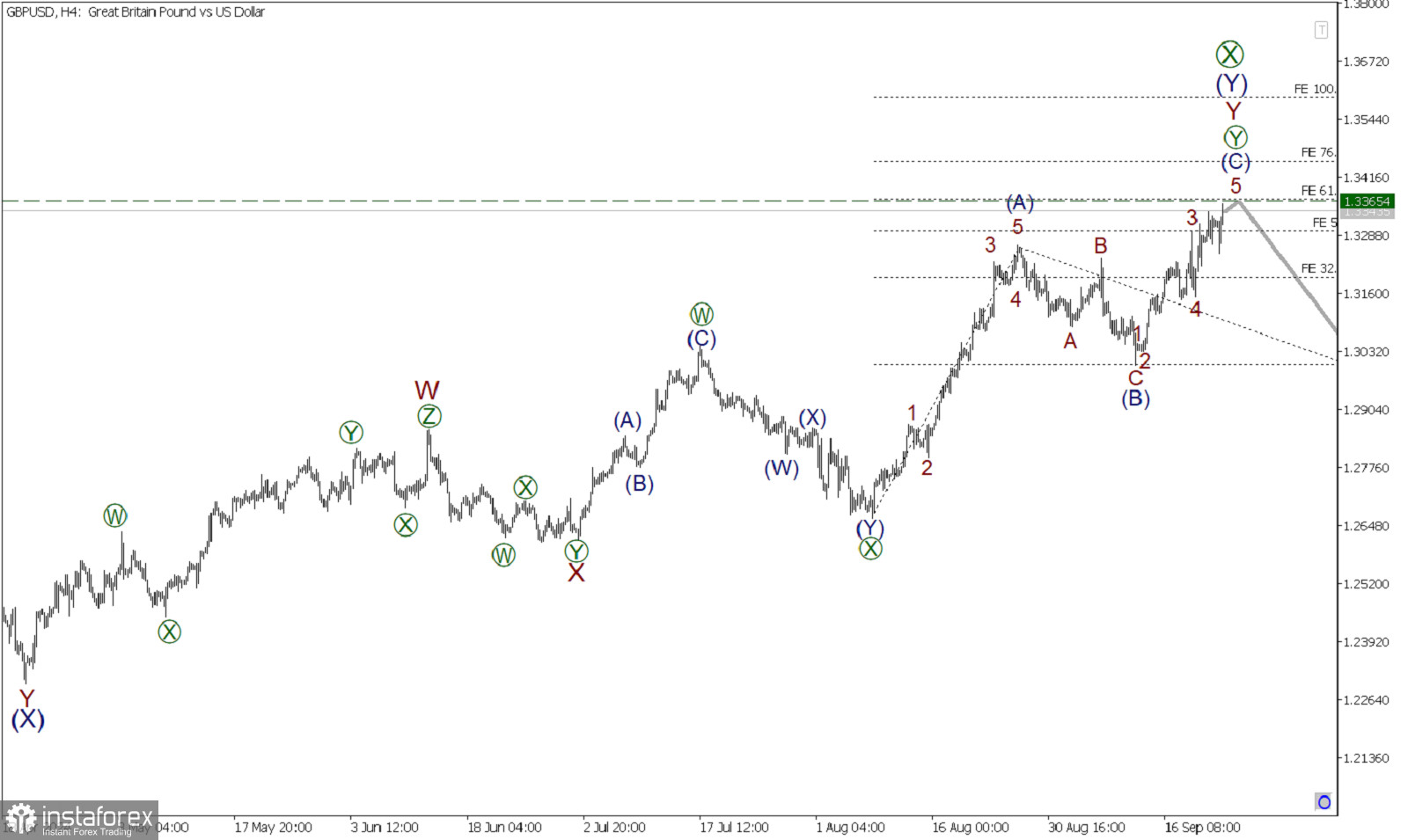
Task: Click the green circled Z wave label
Action: point(429,416)
